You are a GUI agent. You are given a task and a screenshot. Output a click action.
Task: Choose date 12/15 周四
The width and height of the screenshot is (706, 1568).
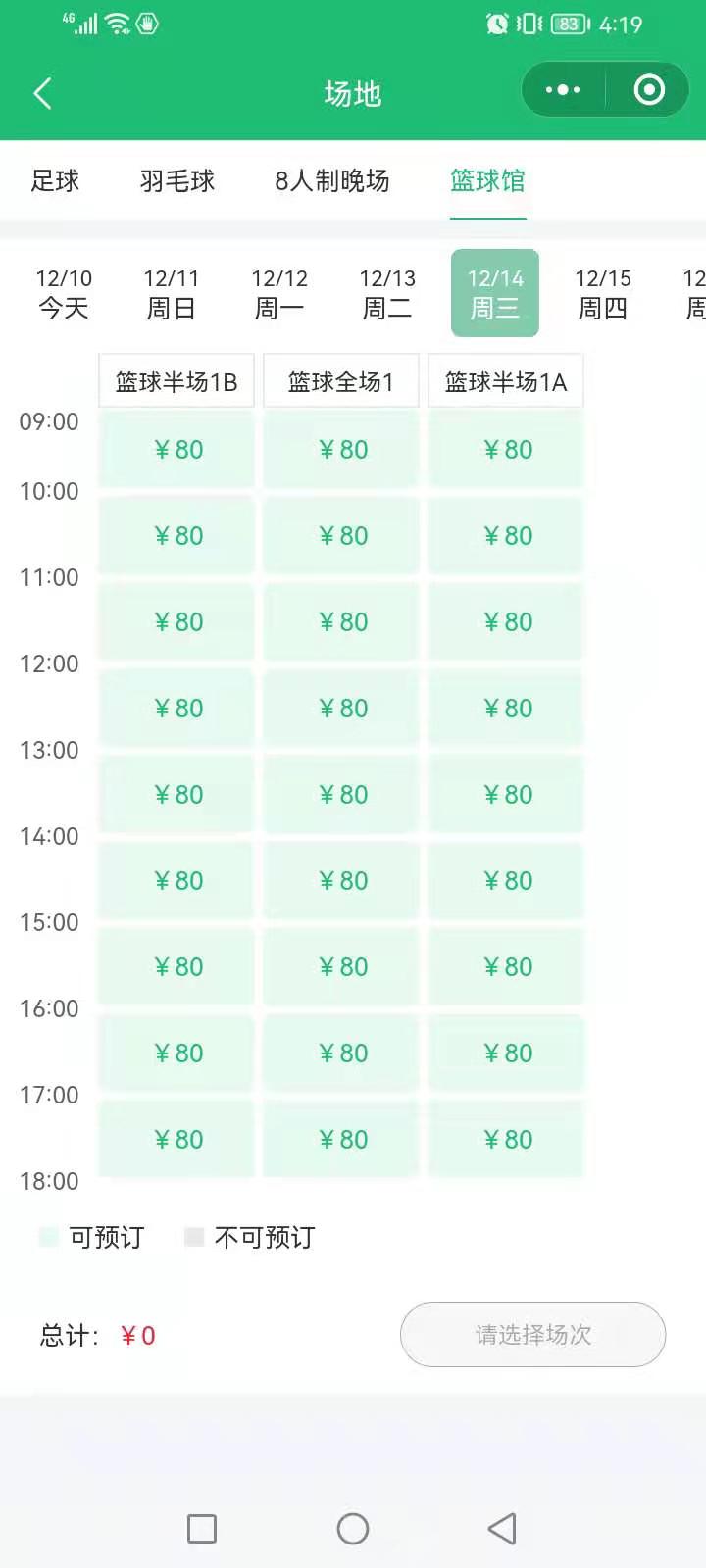[x=603, y=294]
